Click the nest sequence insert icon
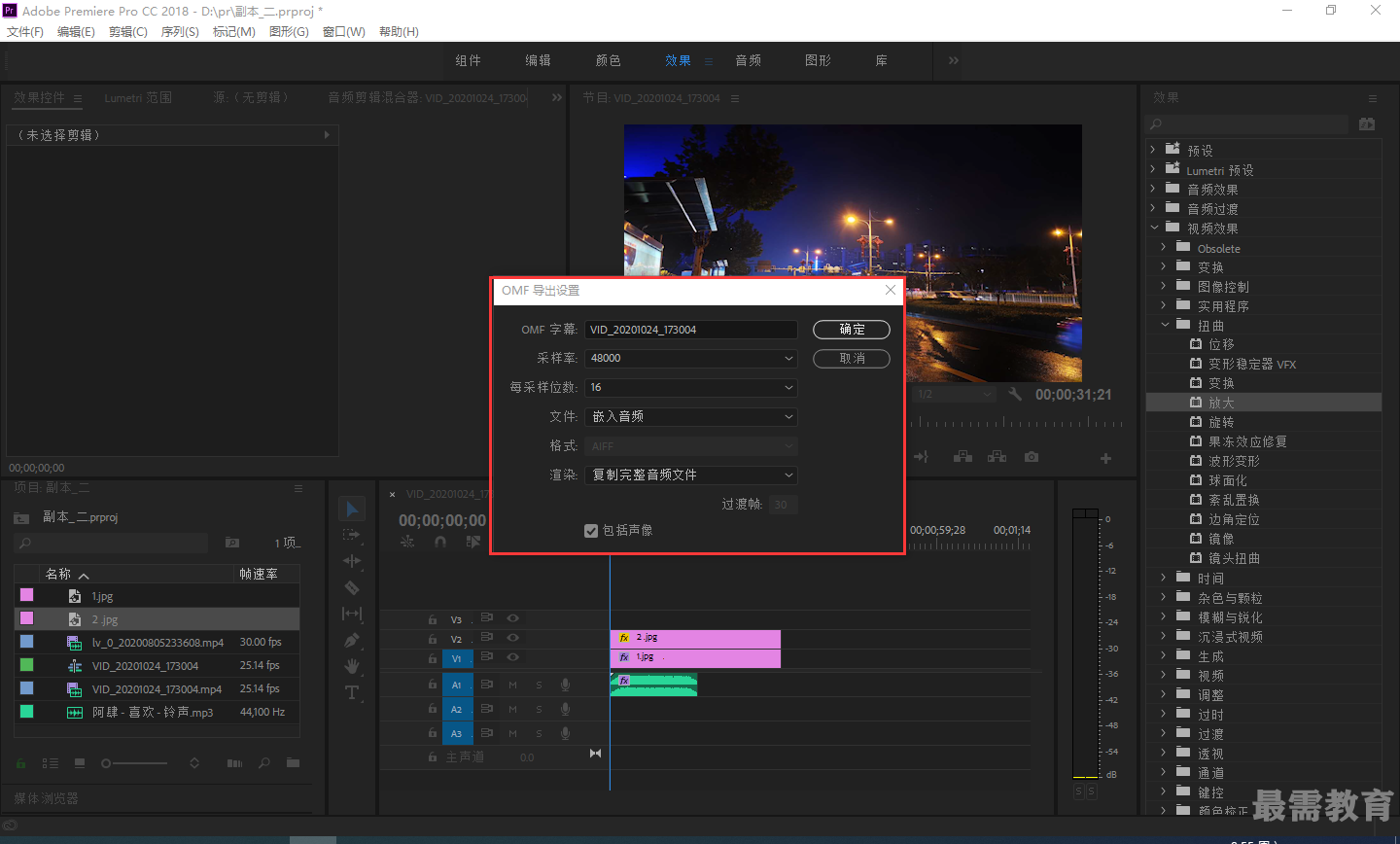 (x=407, y=542)
